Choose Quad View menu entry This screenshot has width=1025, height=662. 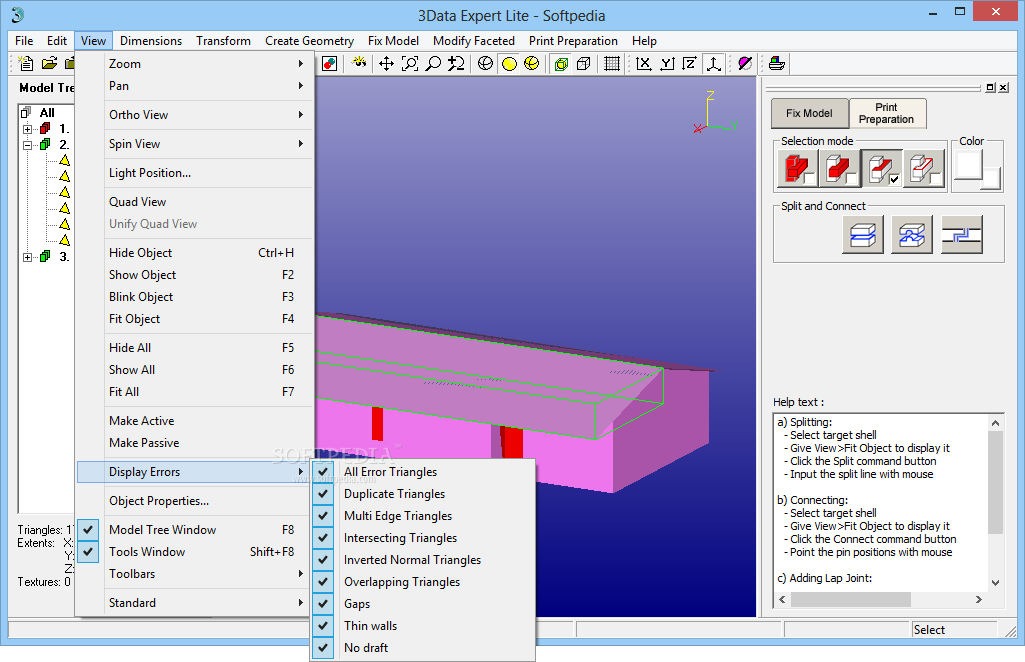click(194, 201)
